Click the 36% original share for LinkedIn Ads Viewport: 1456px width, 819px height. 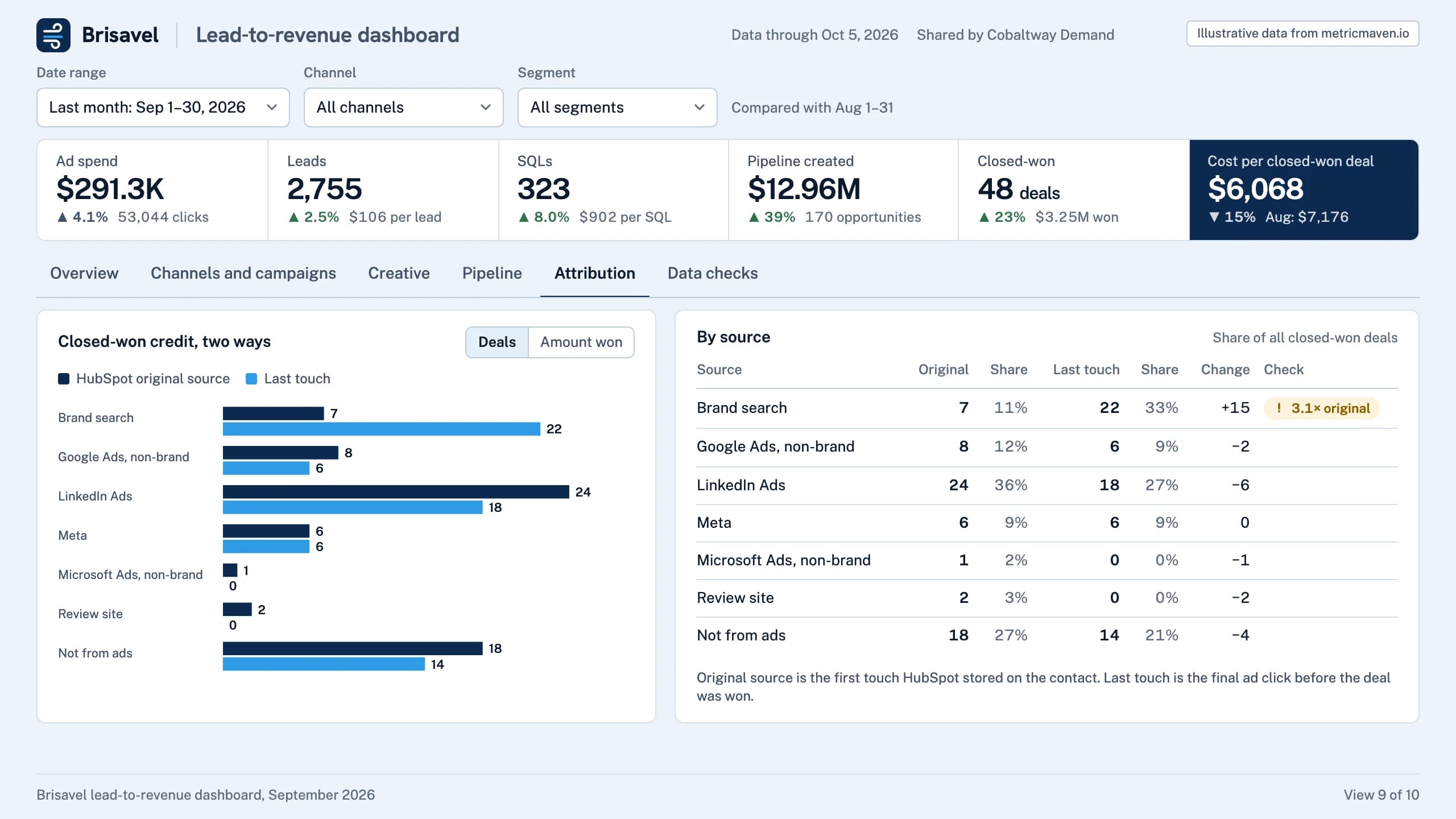[x=1011, y=485]
